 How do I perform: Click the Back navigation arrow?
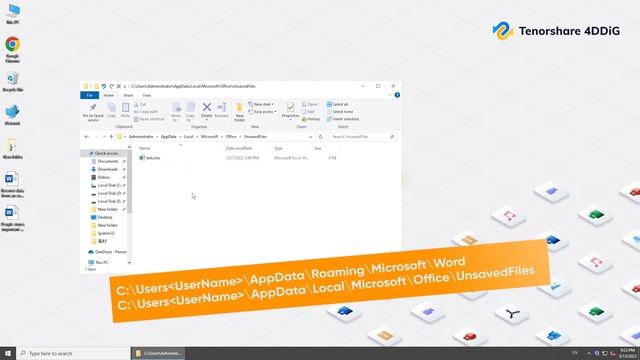[x=87, y=137]
